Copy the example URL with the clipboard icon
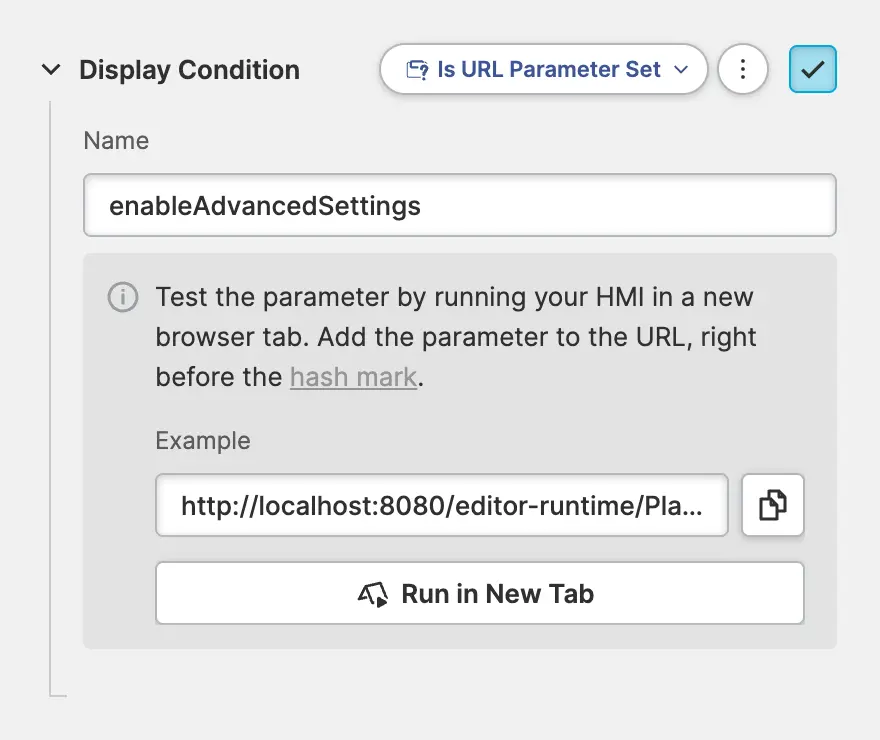The width and height of the screenshot is (880, 740). (772, 506)
